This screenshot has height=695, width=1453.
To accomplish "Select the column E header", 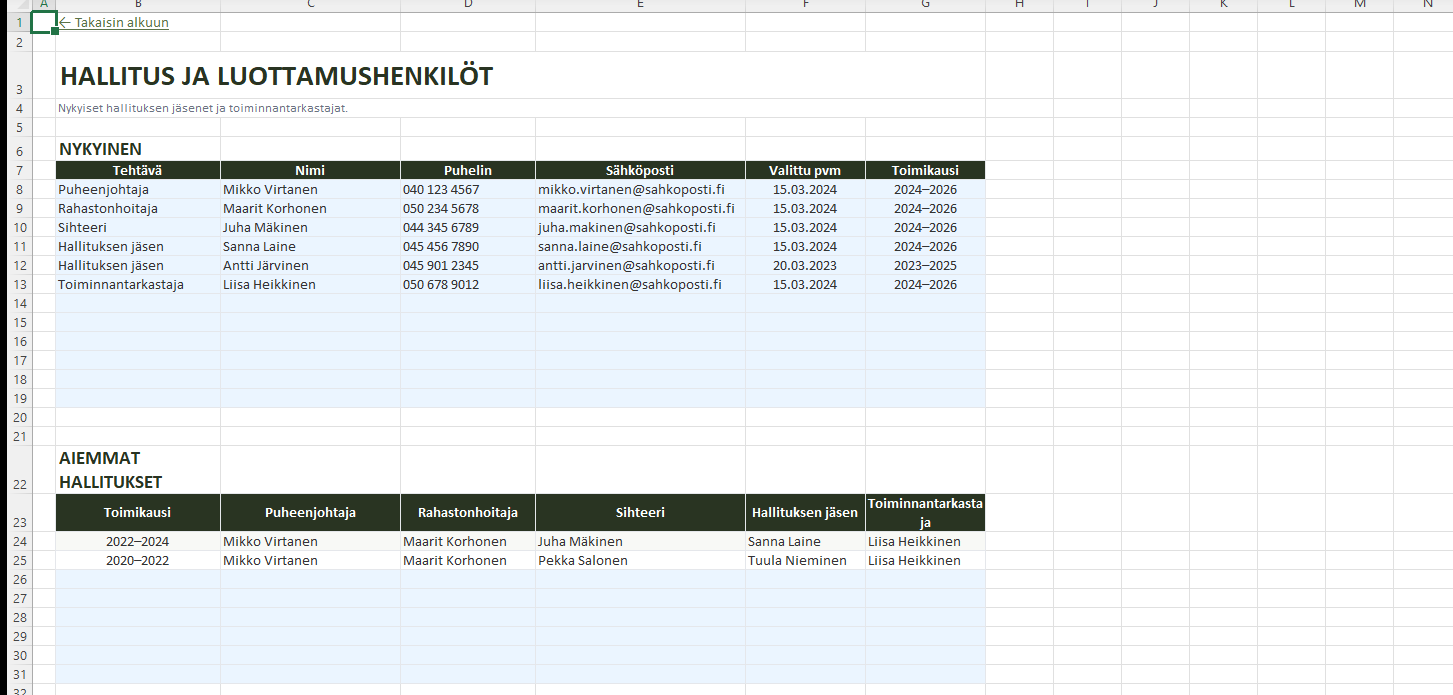I will coord(640,5).
